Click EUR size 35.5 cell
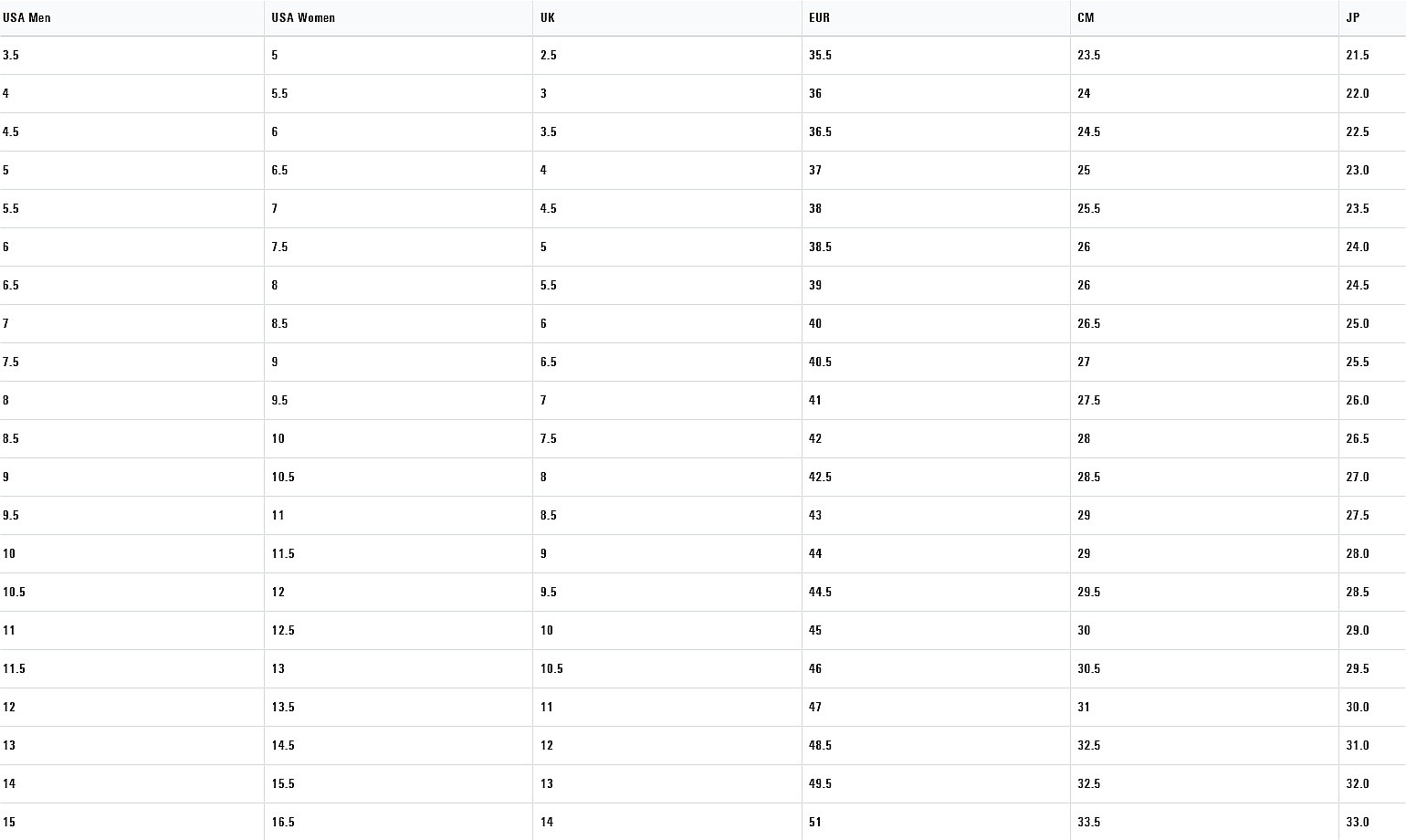 936,56
